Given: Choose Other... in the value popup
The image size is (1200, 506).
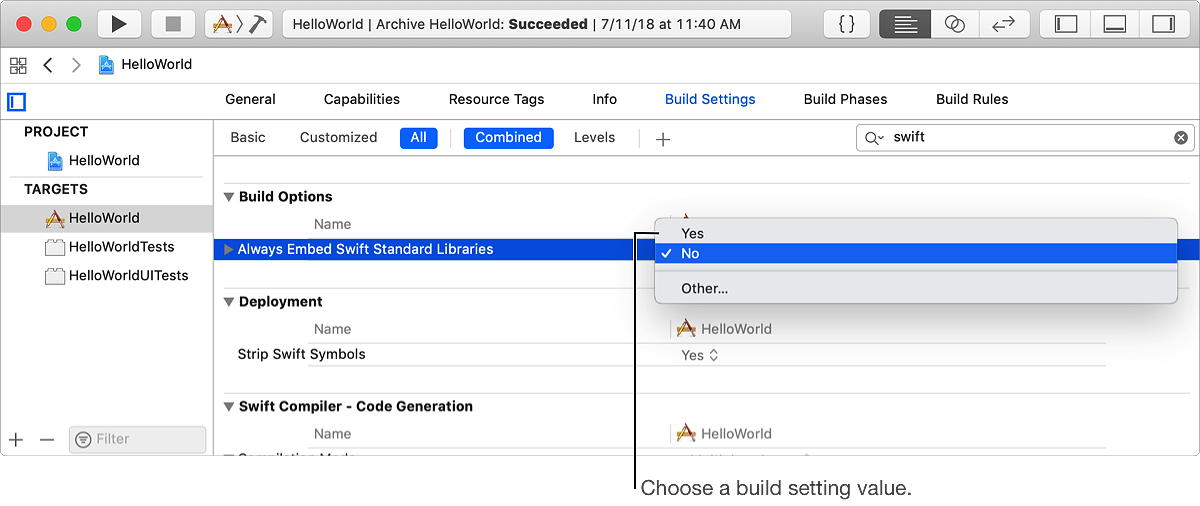Looking at the screenshot, I should click(915, 288).
